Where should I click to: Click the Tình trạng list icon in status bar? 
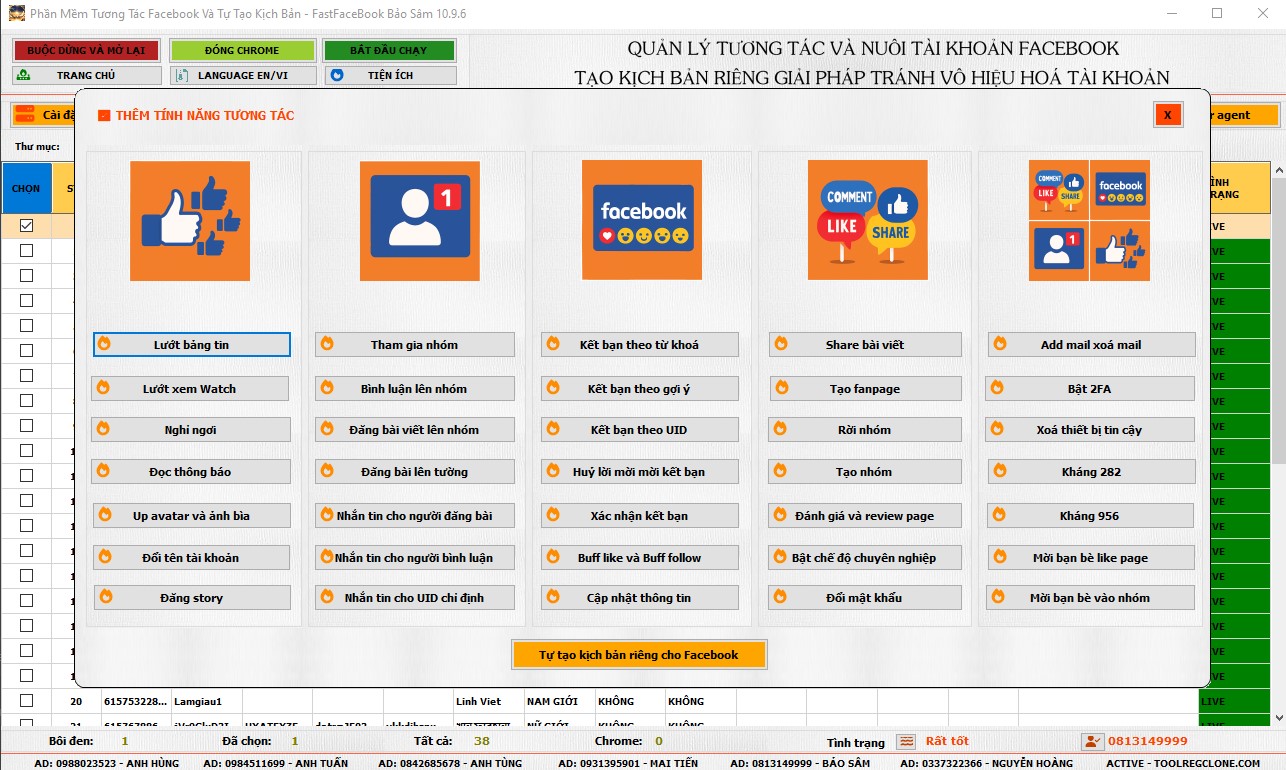[x=906, y=741]
